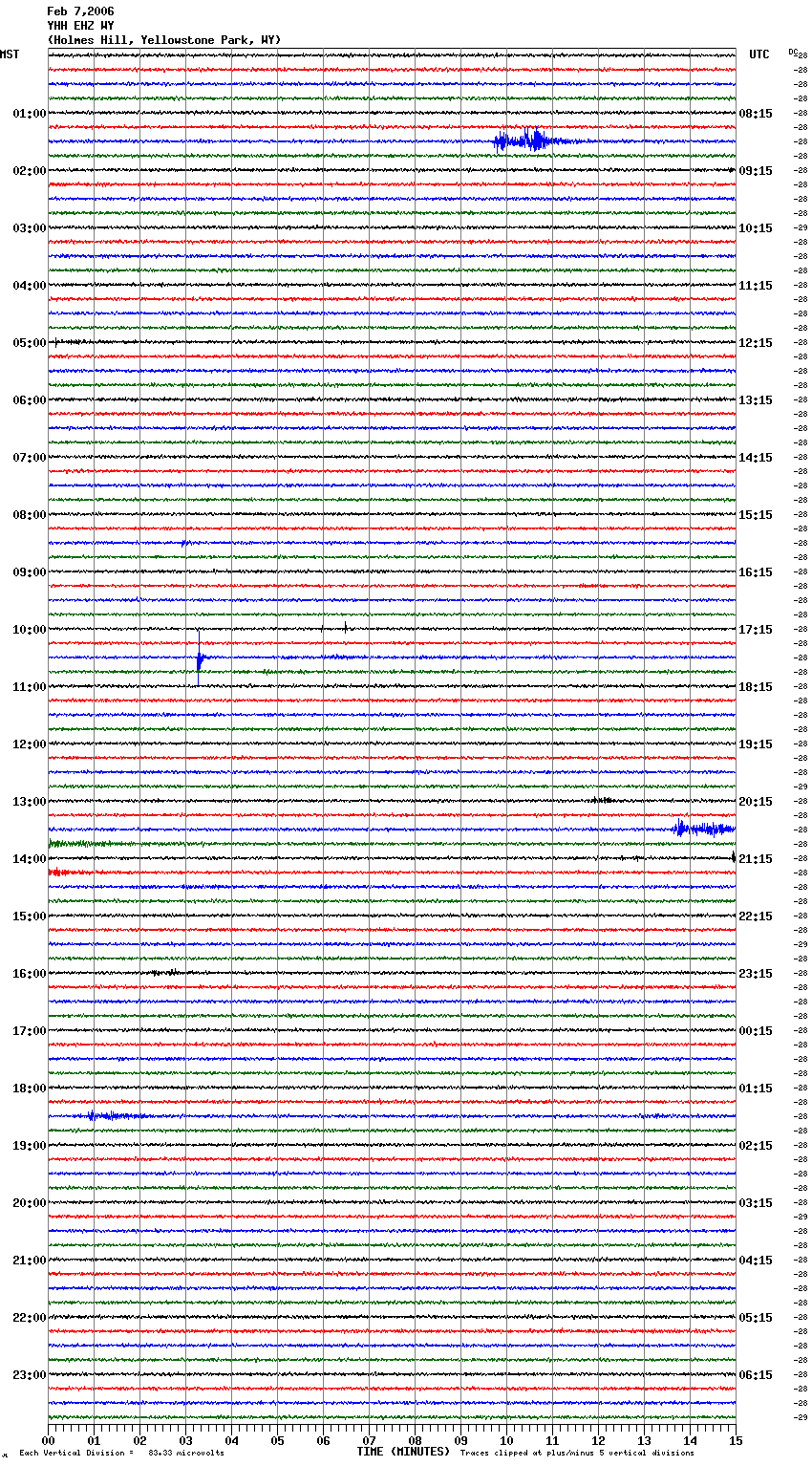Click the '15' minute axis tick label
This screenshot has height=1466, width=812.
point(736,1440)
